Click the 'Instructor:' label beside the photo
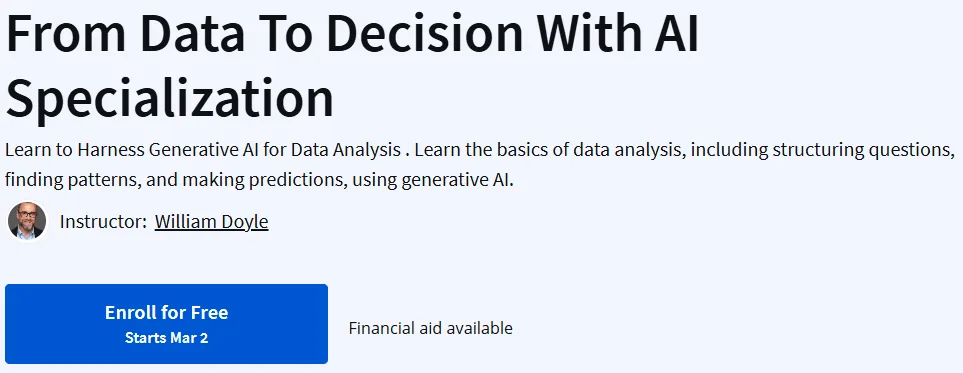 [103, 221]
